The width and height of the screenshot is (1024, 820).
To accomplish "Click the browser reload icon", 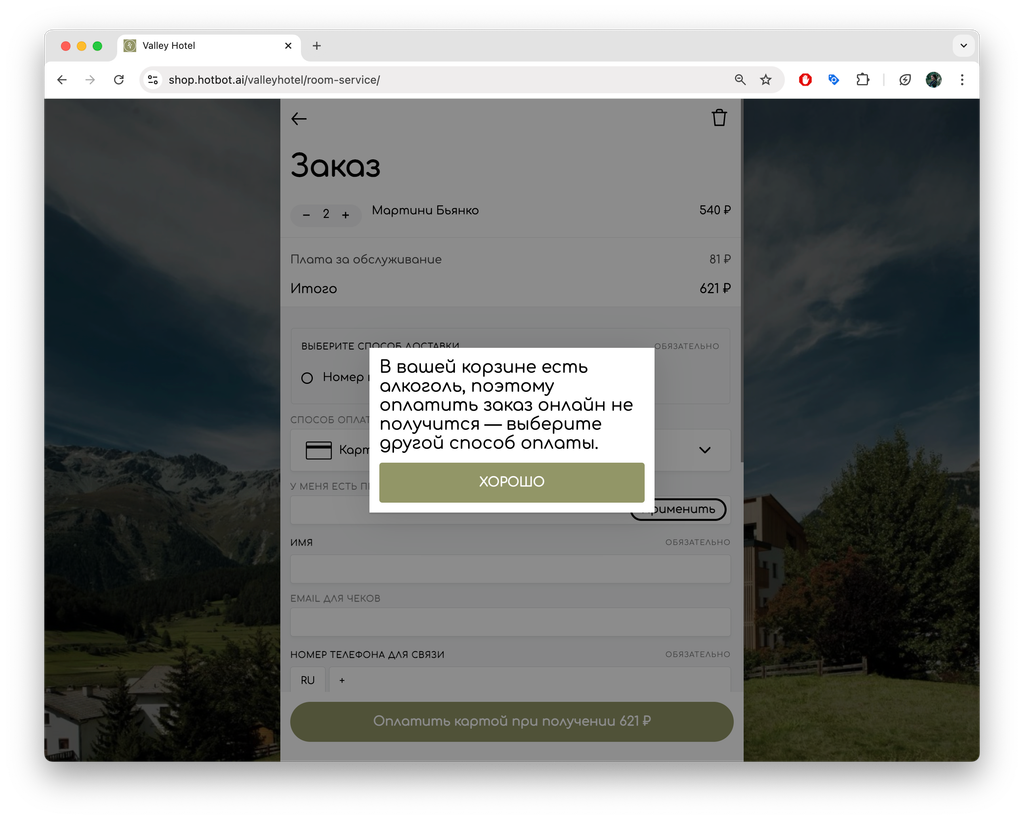I will click(x=119, y=80).
